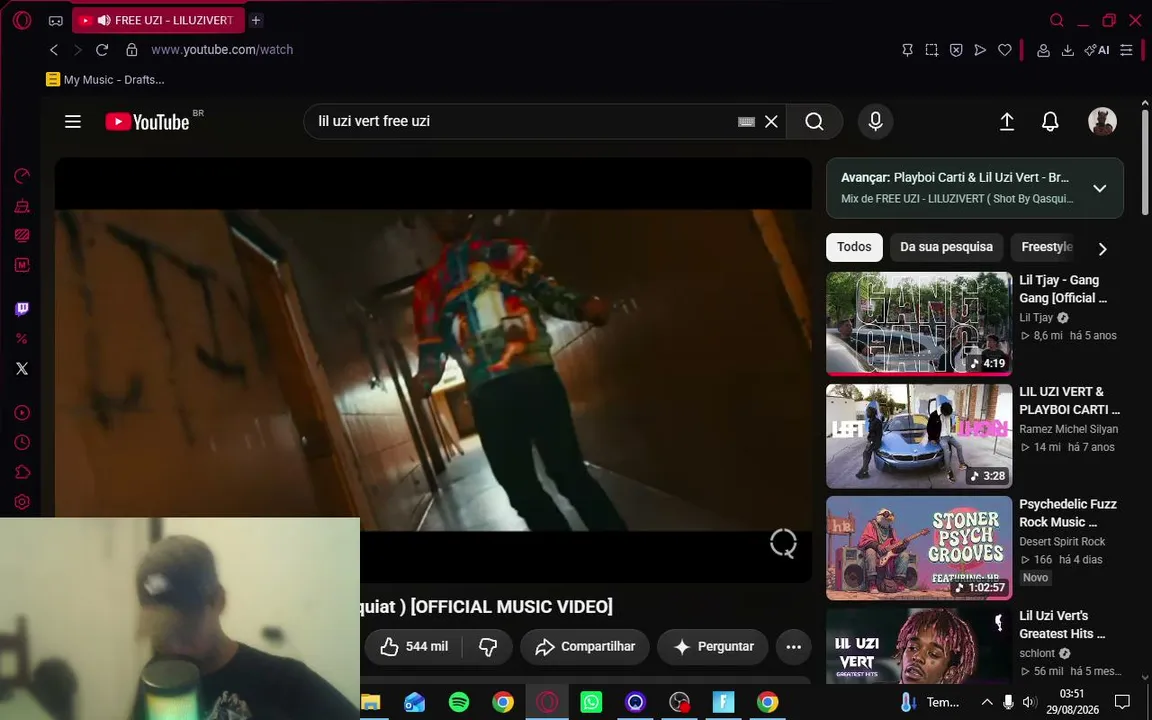
Task: Open the browser downloads panel
Action: click(x=1068, y=50)
